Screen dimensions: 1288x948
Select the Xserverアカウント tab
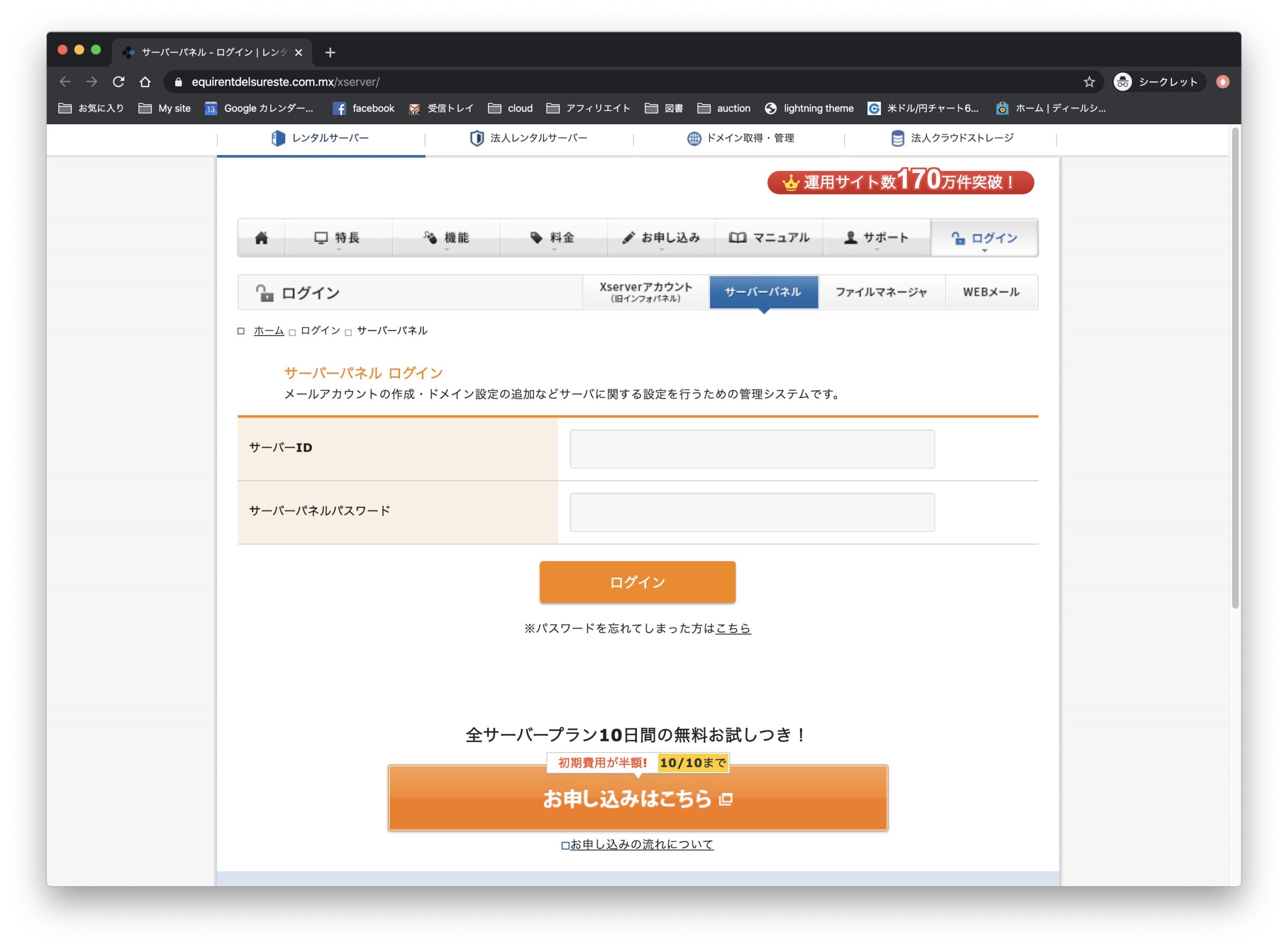[x=645, y=292]
